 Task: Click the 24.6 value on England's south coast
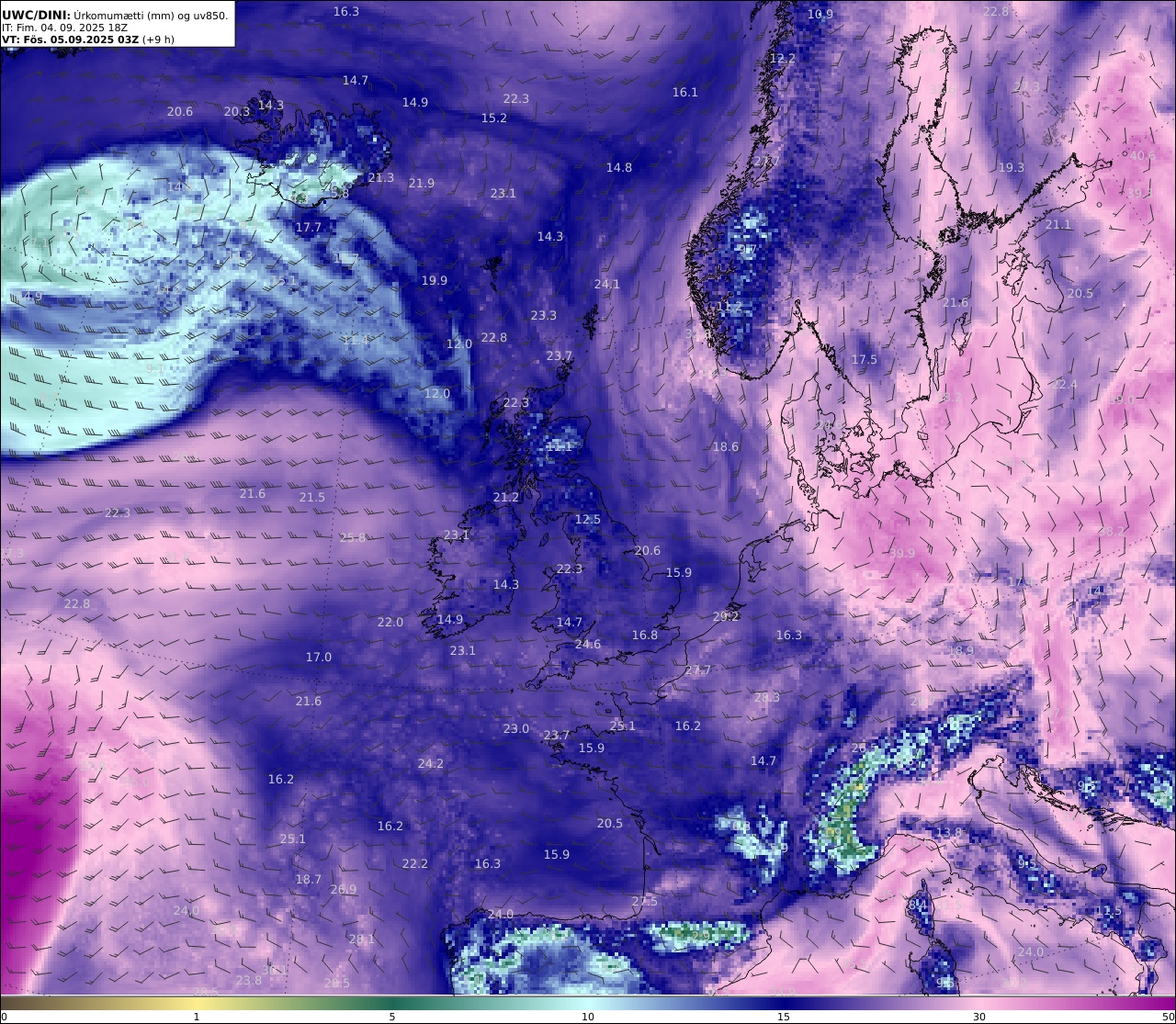pyautogui.click(x=588, y=644)
